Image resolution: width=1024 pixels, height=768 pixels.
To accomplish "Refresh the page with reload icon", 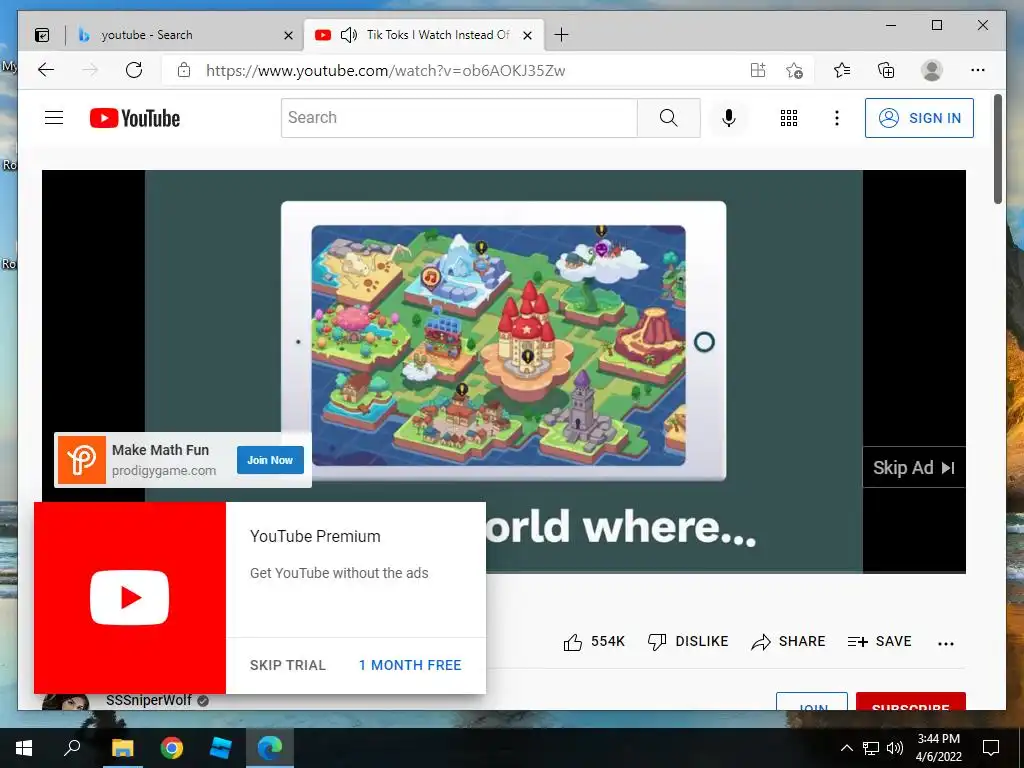I will coord(134,70).
